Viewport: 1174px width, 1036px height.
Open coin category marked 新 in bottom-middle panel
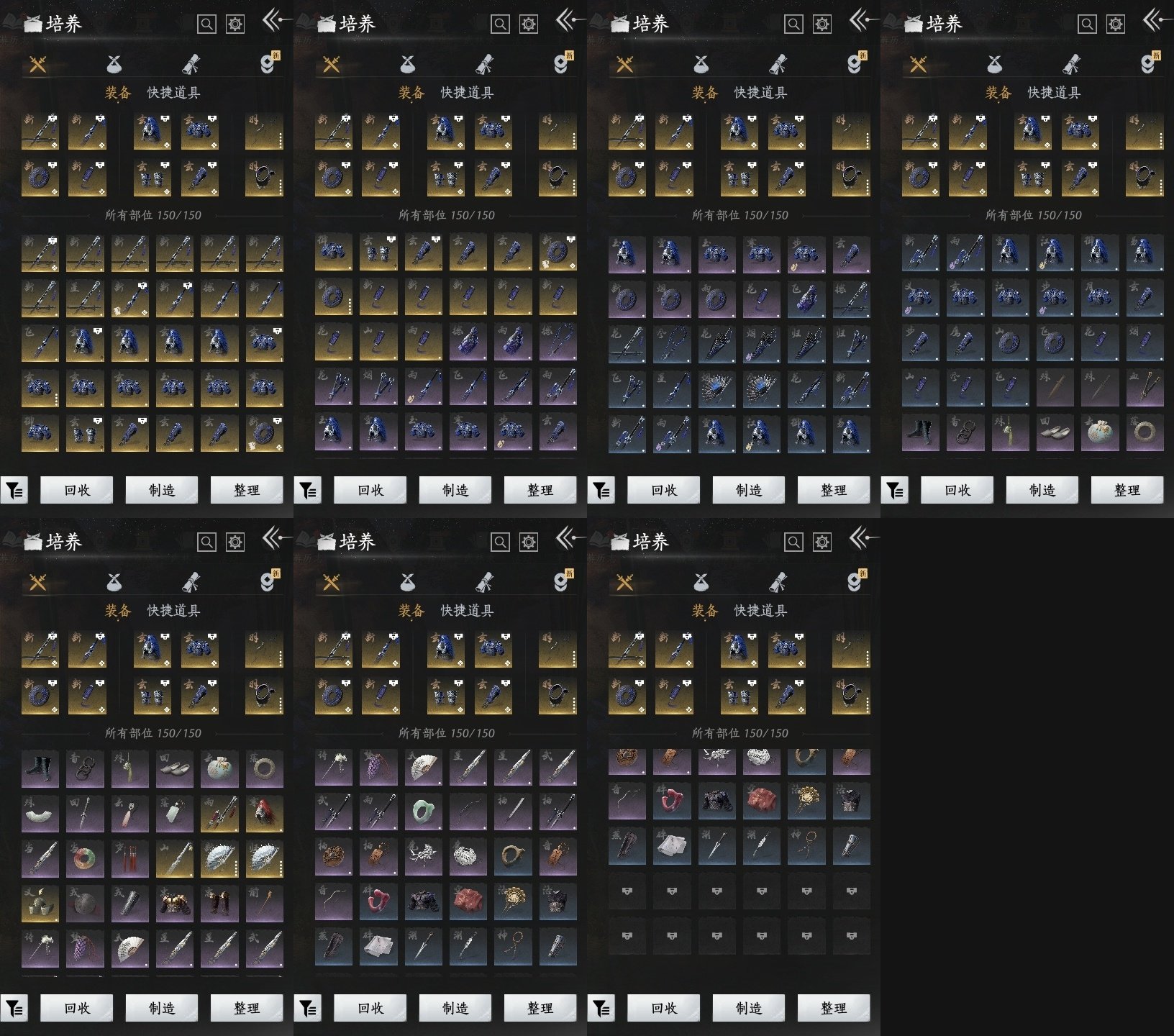(x=561, y=581)
